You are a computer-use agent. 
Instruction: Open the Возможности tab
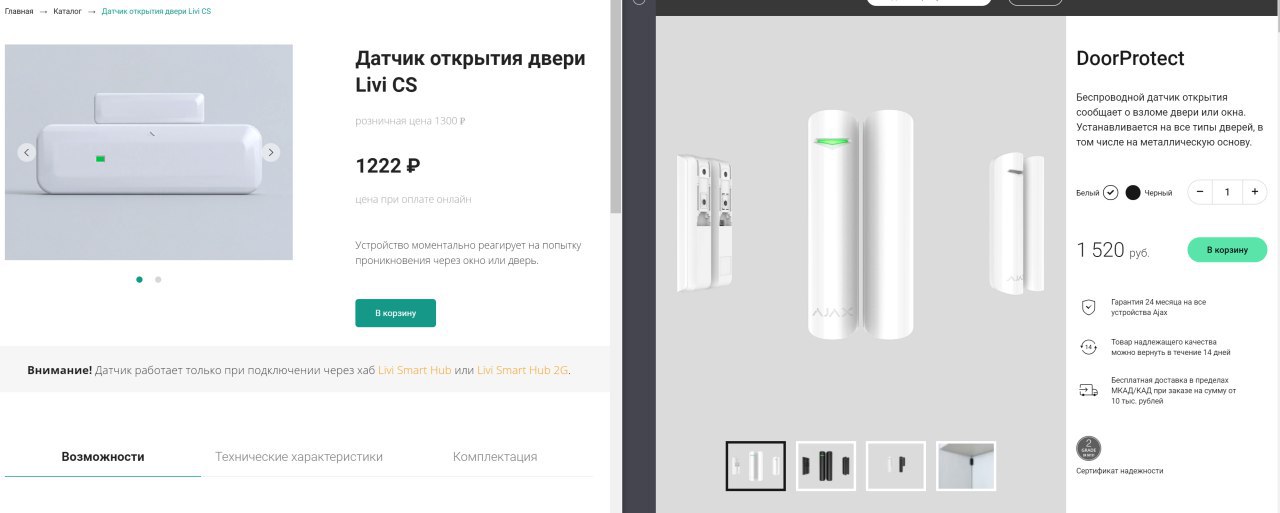tap(103, 457)
